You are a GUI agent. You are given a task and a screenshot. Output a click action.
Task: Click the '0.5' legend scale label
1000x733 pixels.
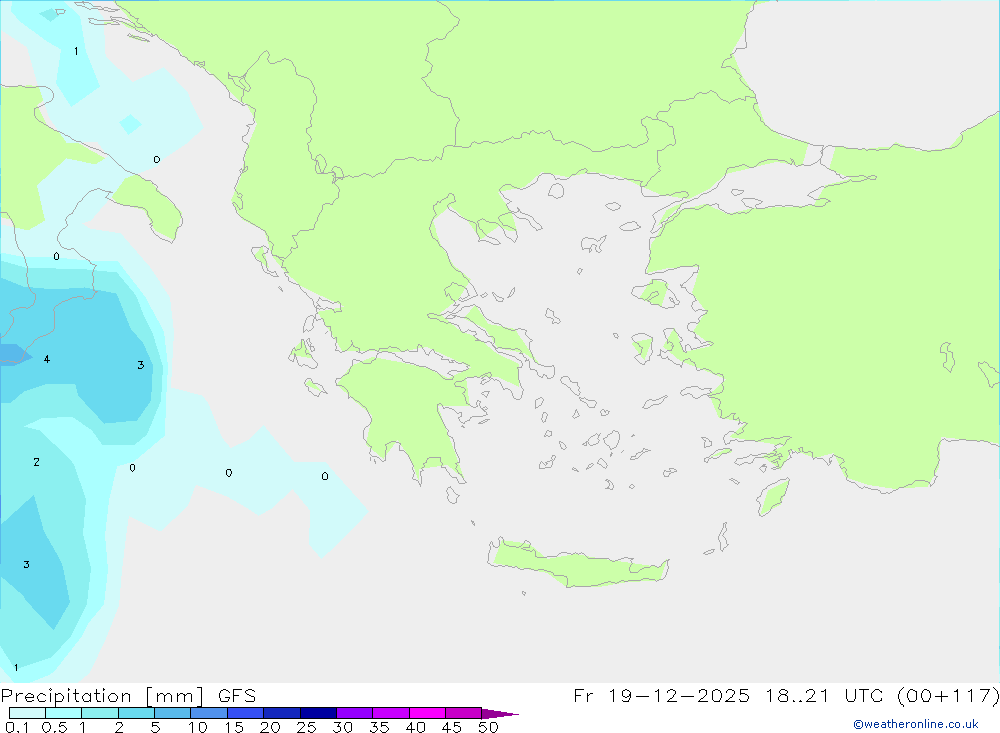[54, 727]
